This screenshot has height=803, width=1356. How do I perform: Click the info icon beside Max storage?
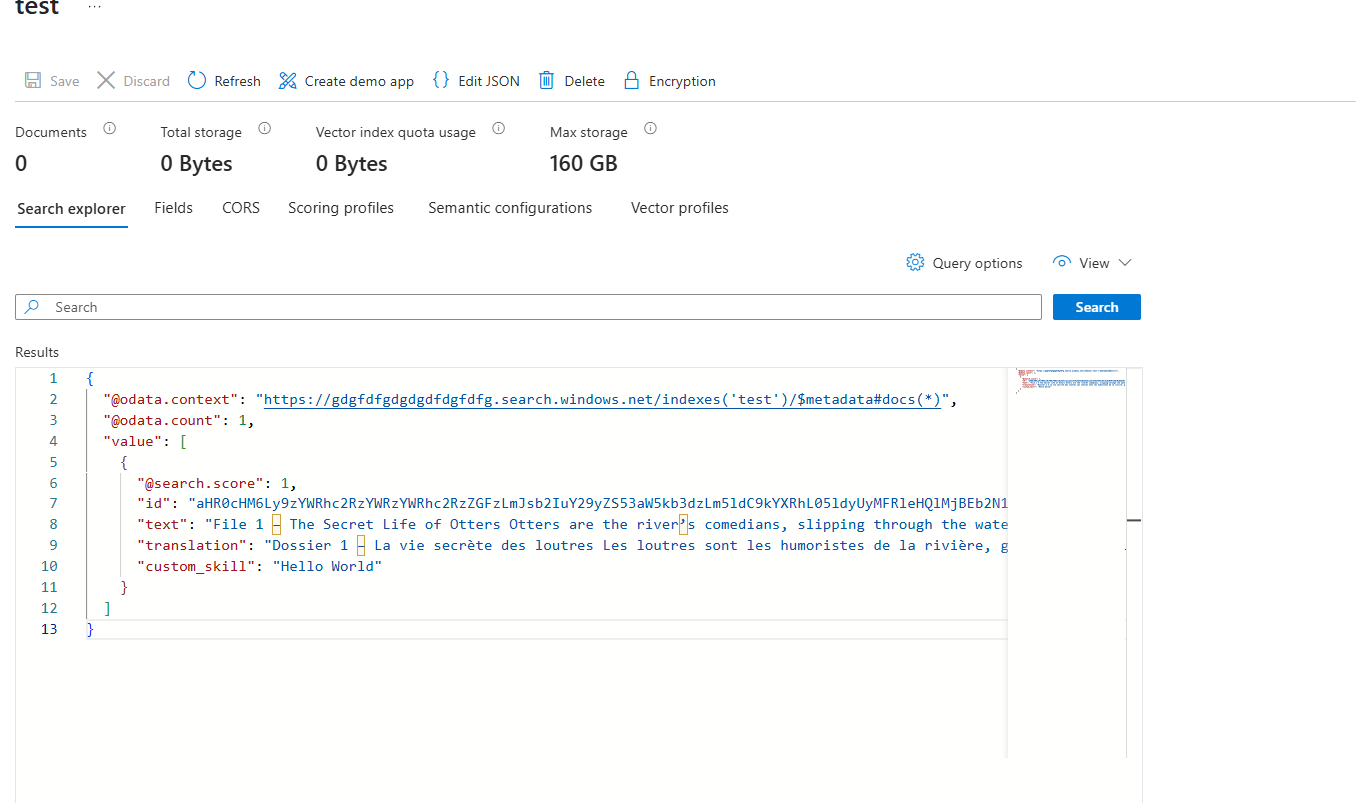pos(650,129)
